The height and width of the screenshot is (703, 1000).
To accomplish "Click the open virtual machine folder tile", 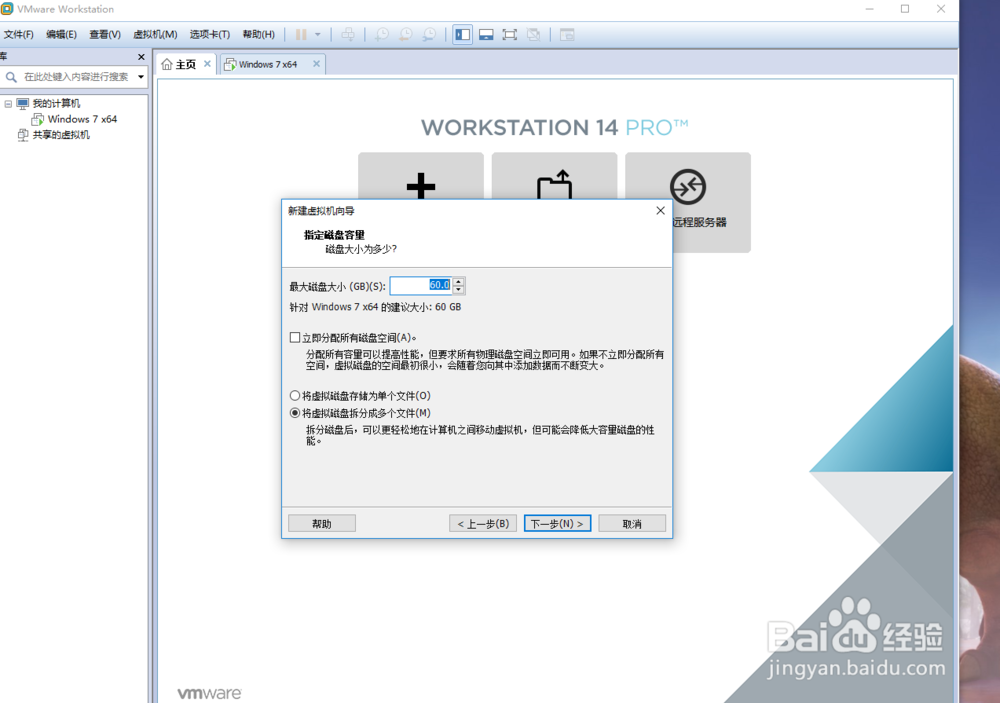I will pyautogui.click(x=554, y=184).
